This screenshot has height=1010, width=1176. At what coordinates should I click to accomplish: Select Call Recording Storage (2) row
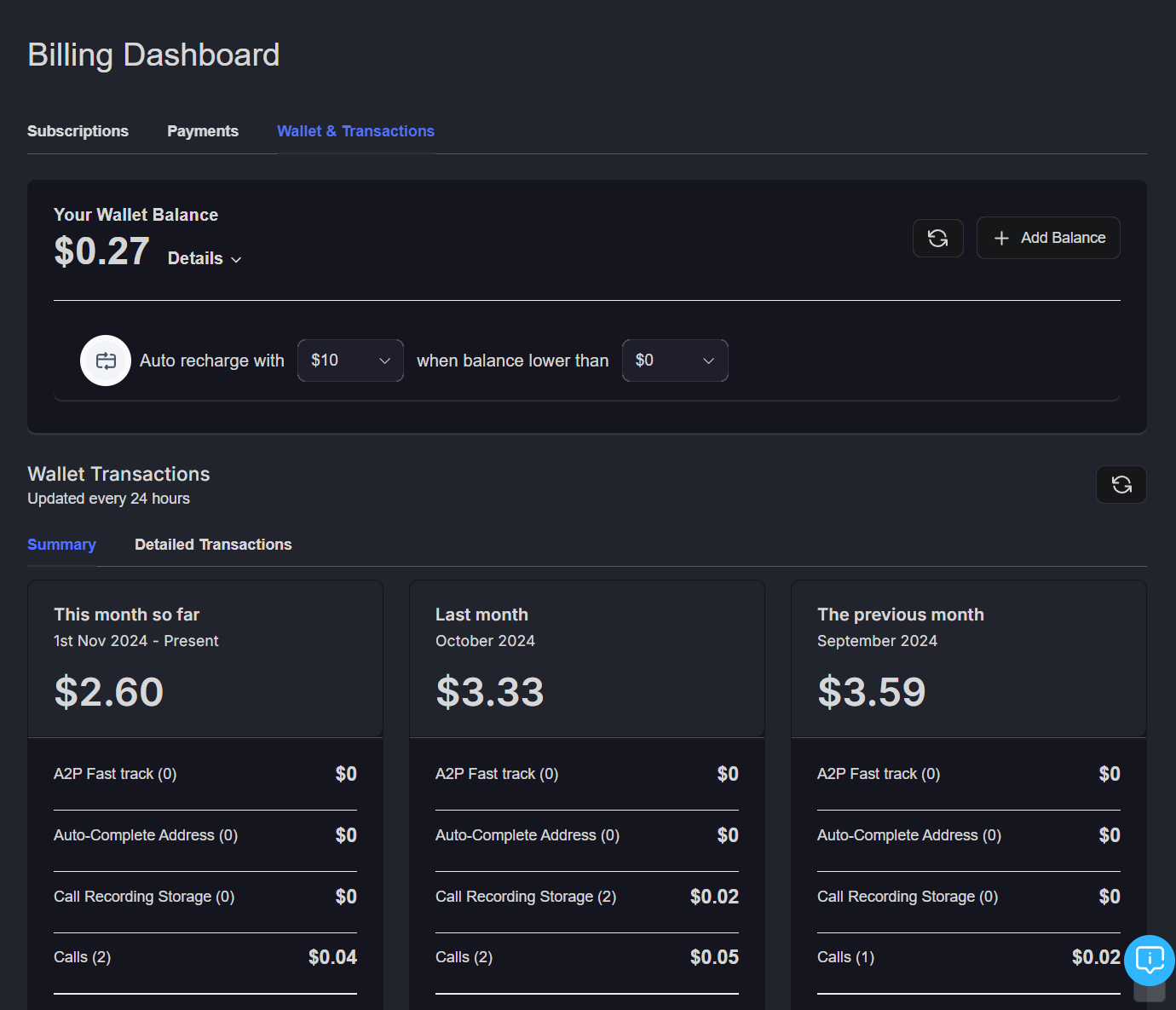pyautogui.click(x=586, y=897)
